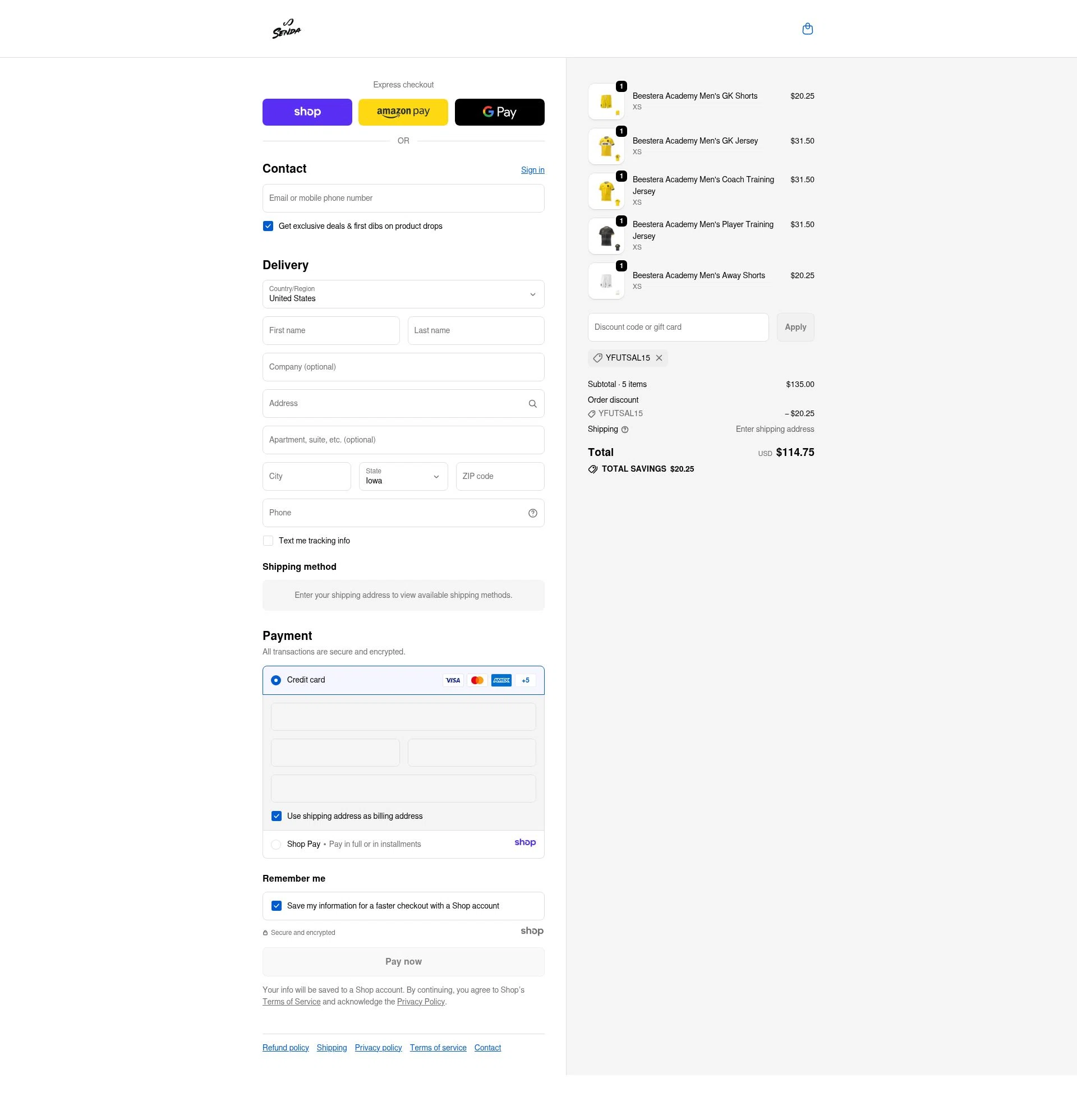This screenshot has height=1120, width=1077.
Task: Select Amazon Pay express checkout
Action: [403, 112]
